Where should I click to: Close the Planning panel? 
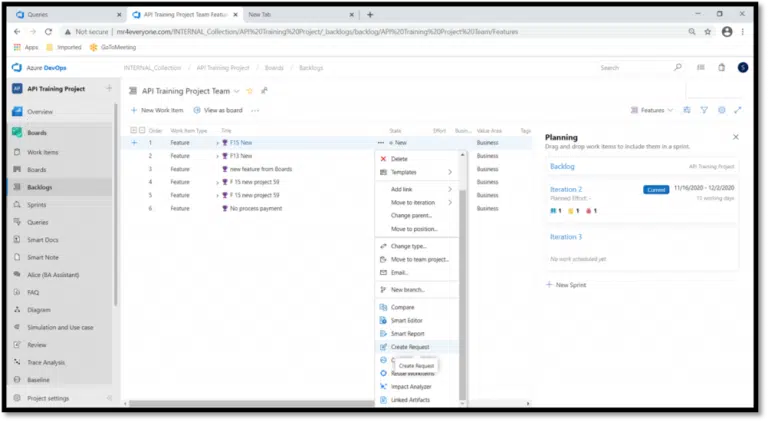(736, 137)
